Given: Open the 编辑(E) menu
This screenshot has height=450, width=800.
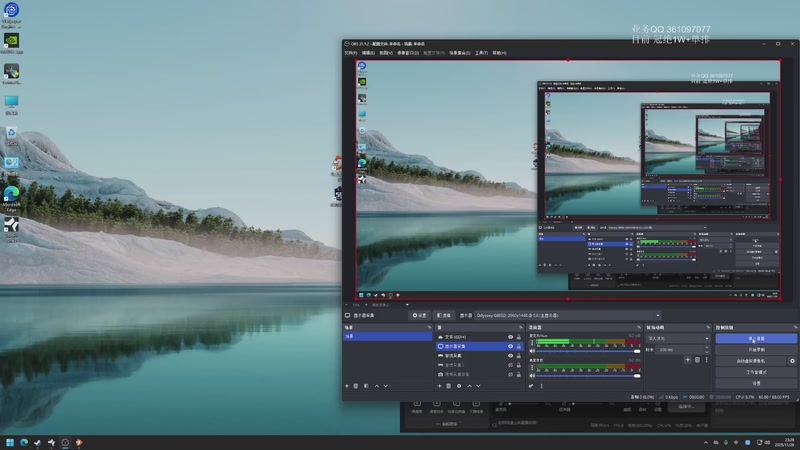Looking at the screenshot, I should [x=368, y=53].
